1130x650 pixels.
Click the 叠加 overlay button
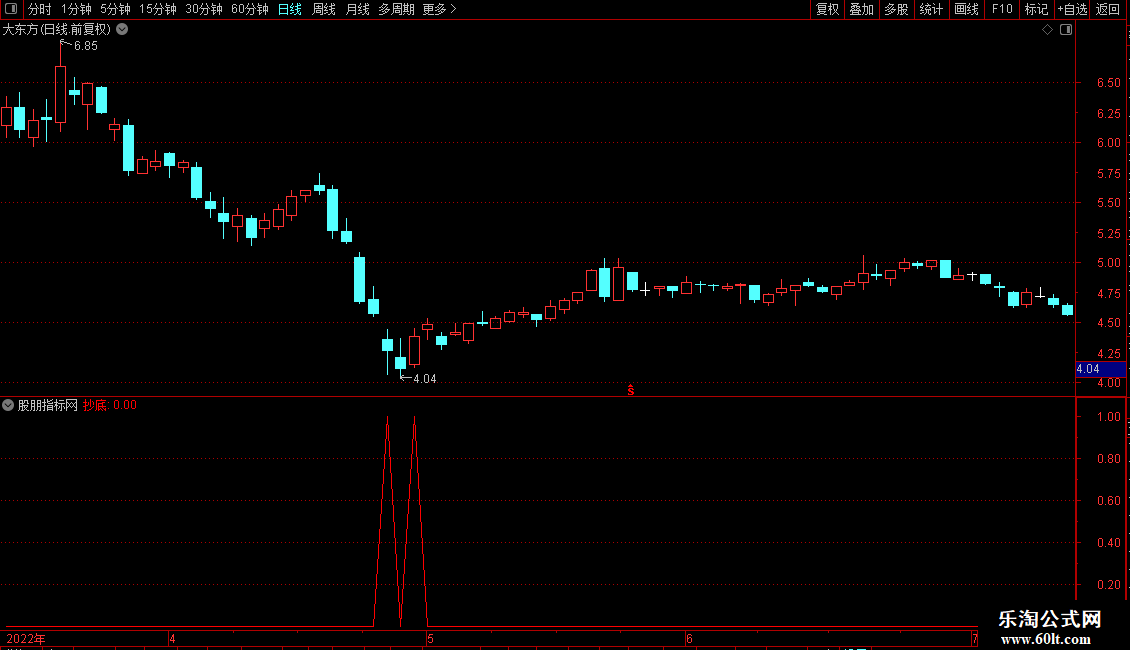point(862,9)
